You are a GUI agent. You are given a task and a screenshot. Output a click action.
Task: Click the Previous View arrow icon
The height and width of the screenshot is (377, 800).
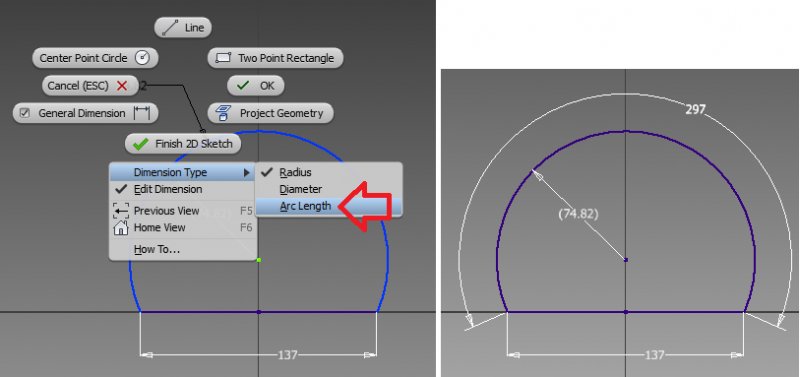click(x=121, y=211)
